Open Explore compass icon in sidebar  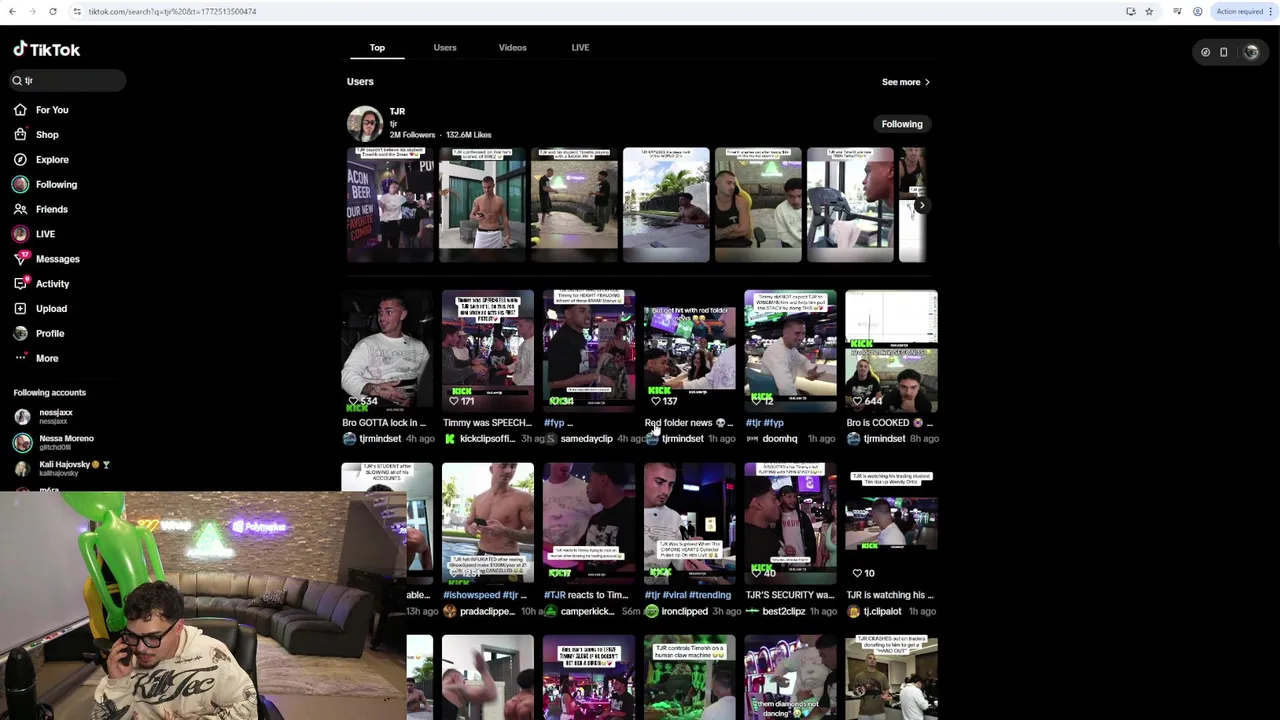click(20, 160)
